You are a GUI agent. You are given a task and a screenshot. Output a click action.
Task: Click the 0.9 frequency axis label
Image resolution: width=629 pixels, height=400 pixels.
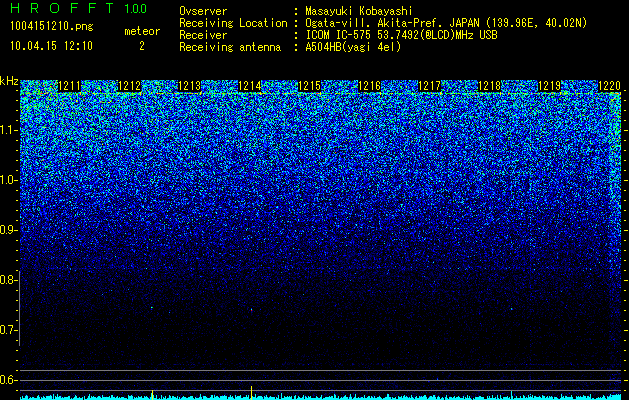coord(8,230)
